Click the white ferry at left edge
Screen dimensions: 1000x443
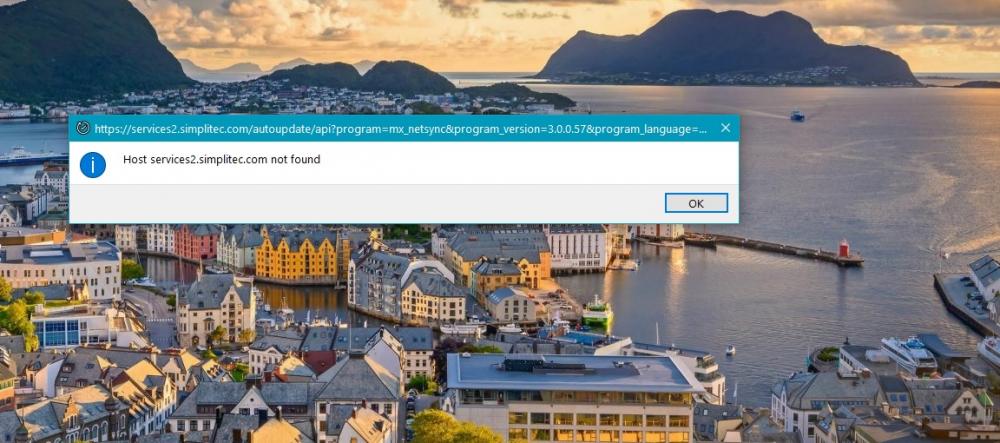click(x=31, y=156)
